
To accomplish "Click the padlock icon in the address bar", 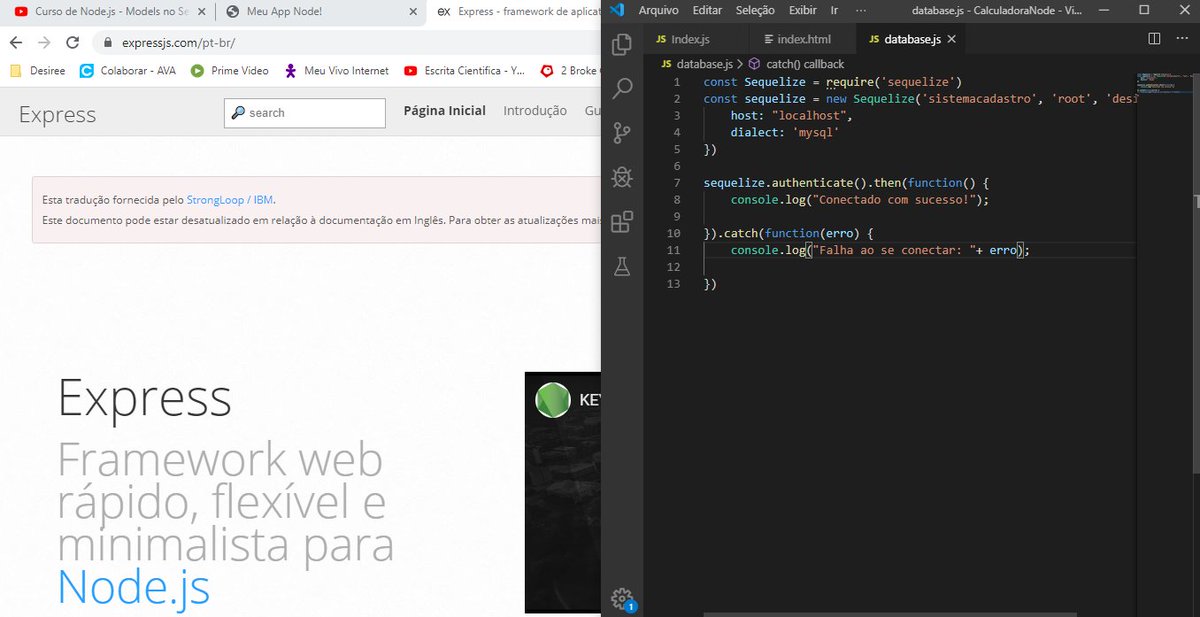I will [x=106, y=44].
